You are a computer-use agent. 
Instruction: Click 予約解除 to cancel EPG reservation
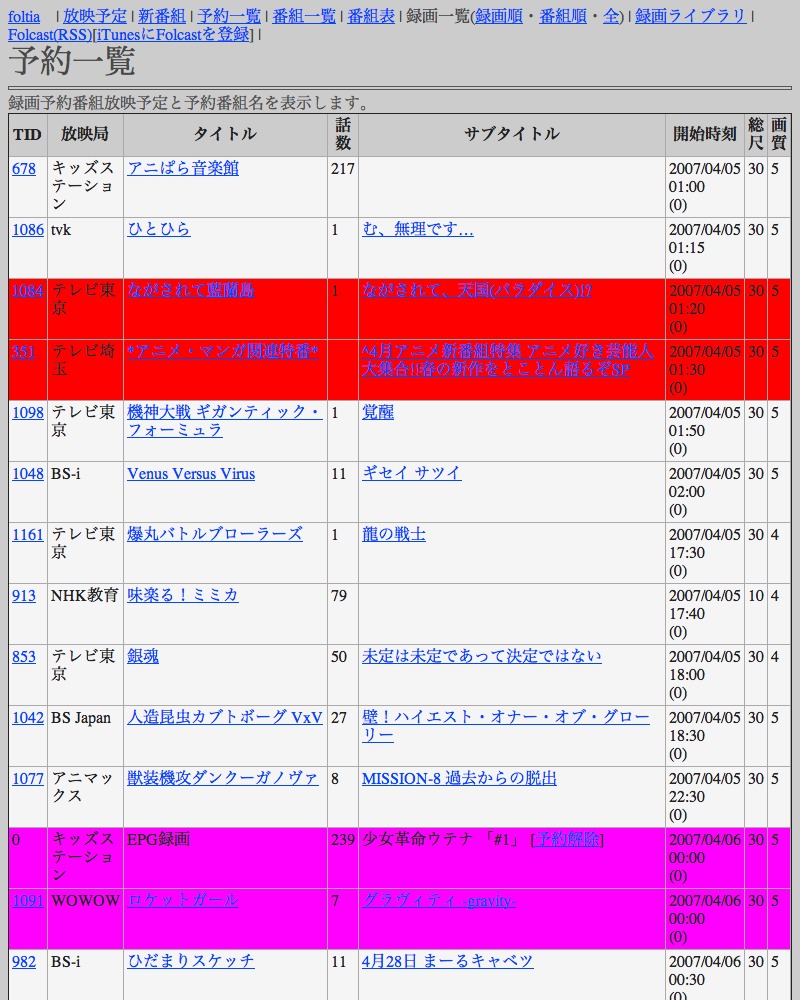click(x=566, y=840)
